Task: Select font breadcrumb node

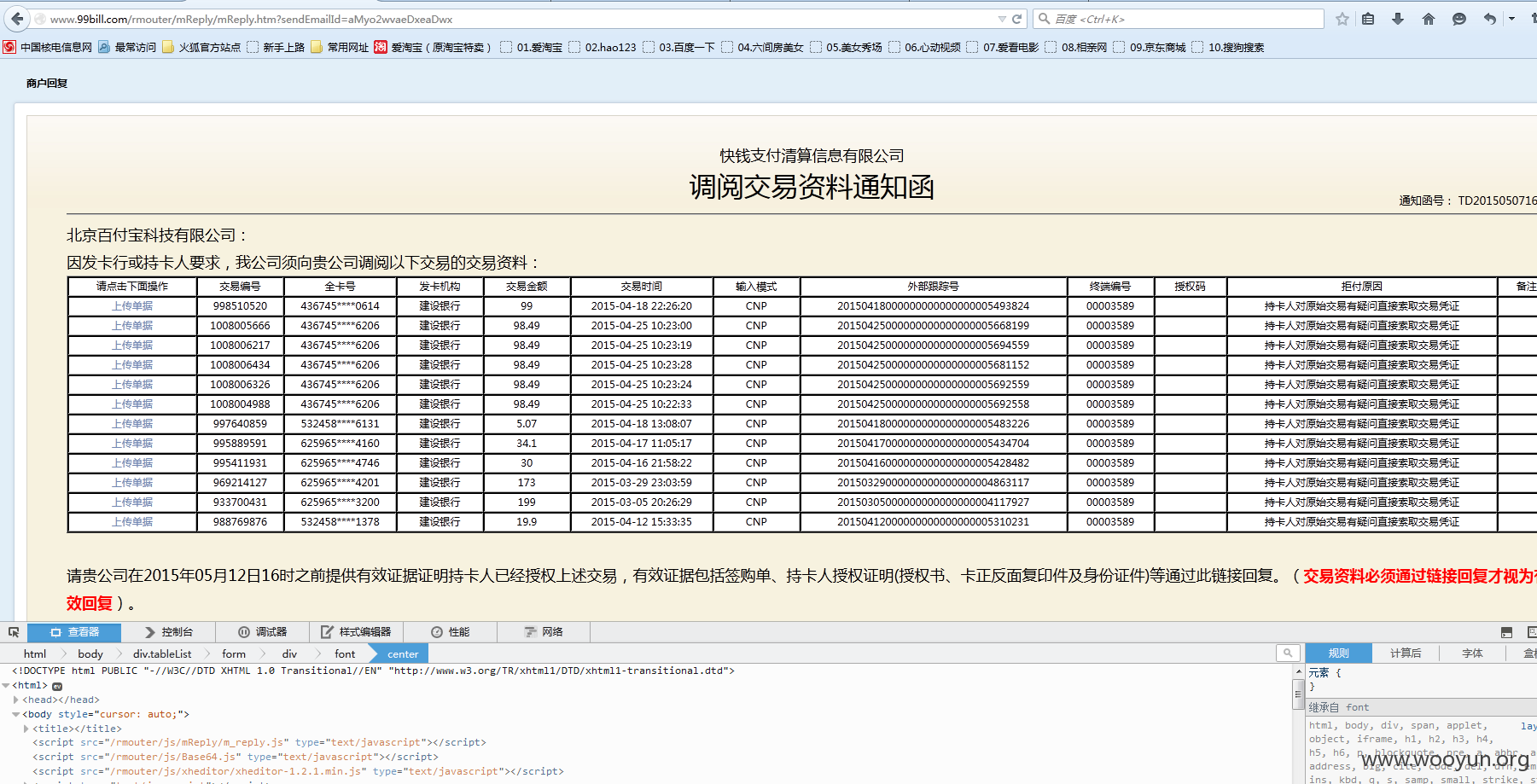Action: [345, 654]
